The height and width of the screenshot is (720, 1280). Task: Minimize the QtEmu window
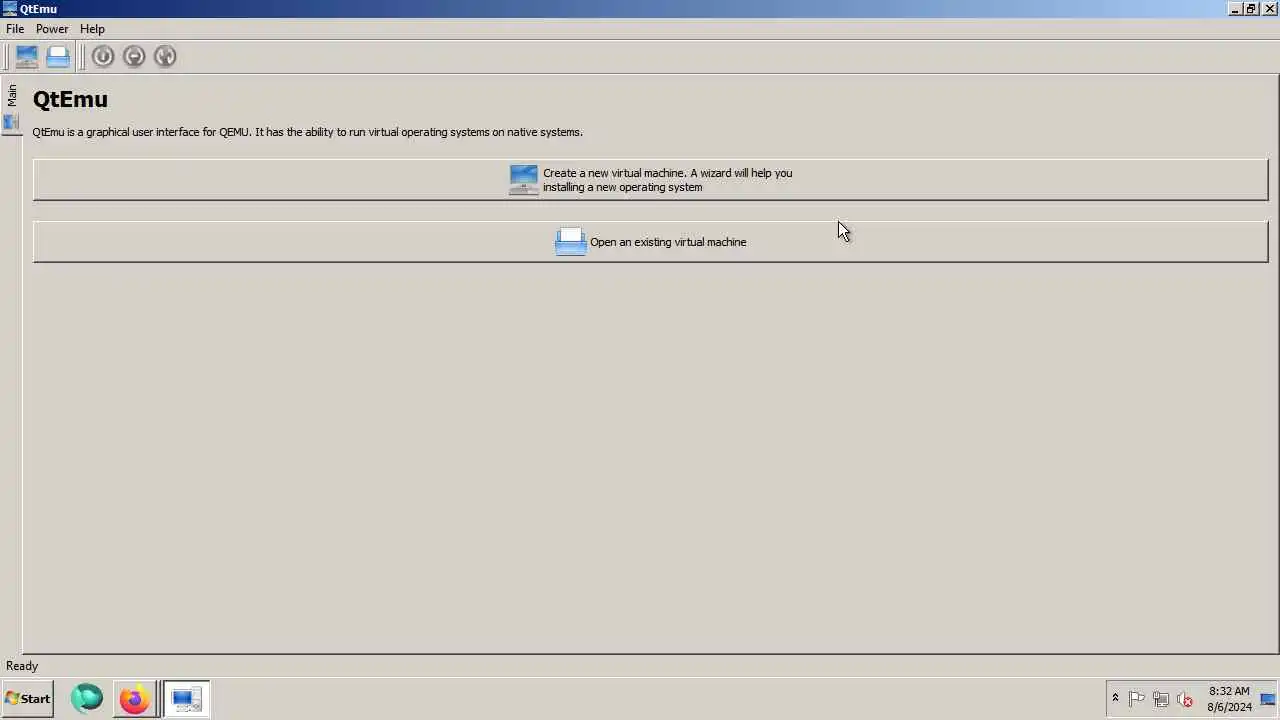[1236, 9]
